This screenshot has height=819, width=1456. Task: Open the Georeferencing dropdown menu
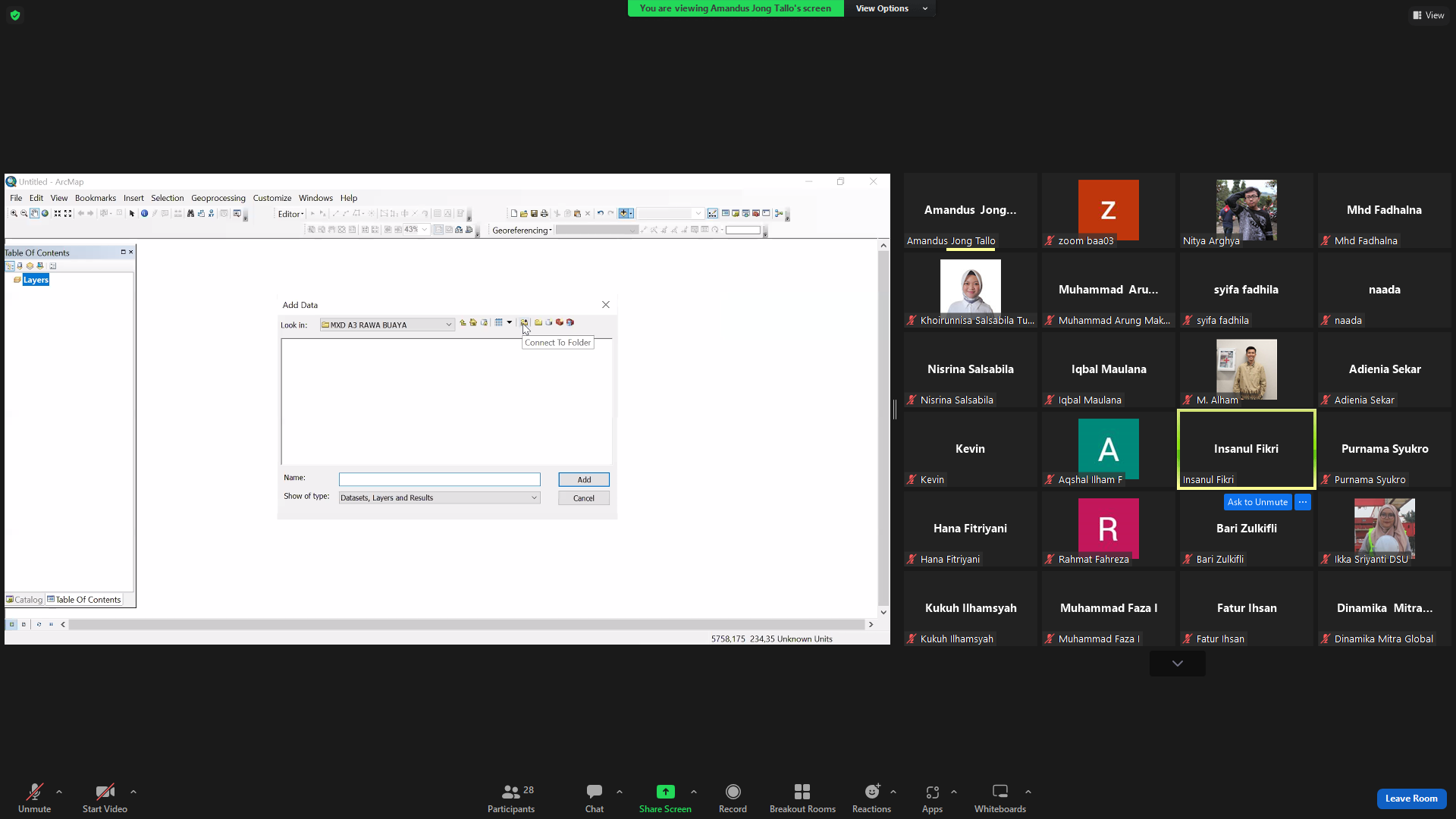click(522, 231)
